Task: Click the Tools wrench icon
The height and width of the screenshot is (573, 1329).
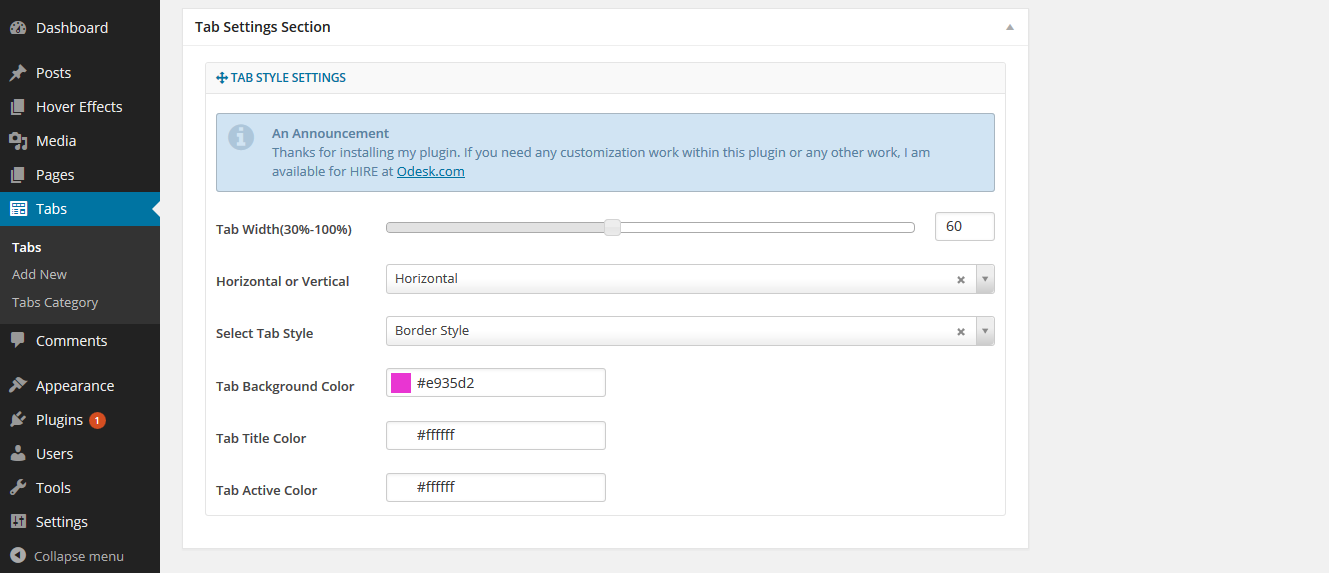Action: [x=18, y=488]
